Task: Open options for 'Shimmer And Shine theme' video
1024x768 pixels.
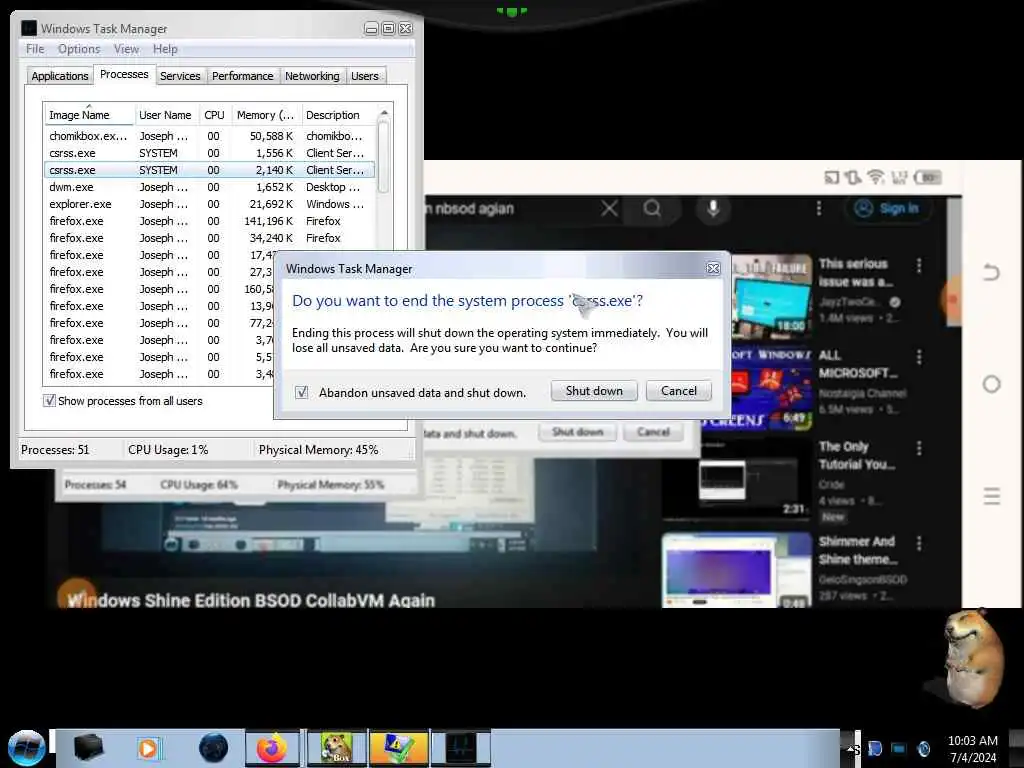Action: [x=919, y=543]
